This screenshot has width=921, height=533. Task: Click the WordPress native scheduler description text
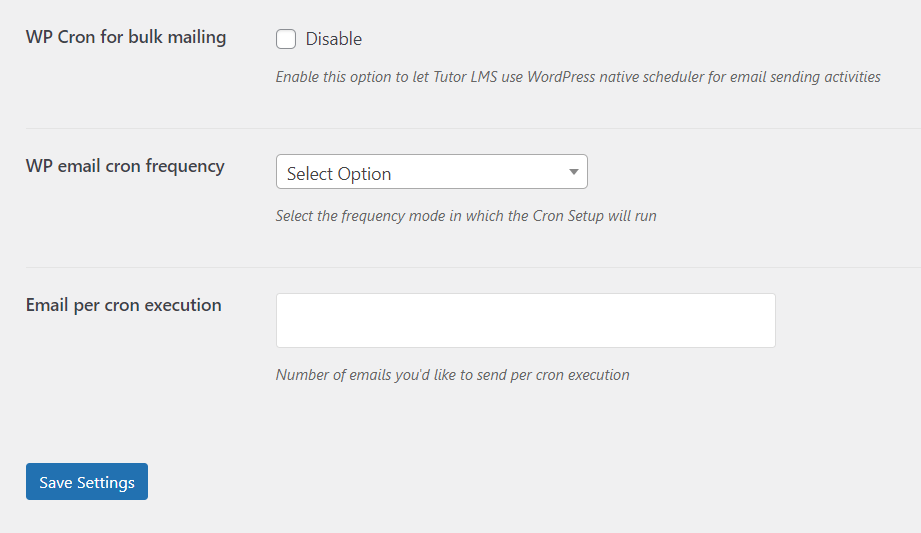click(578, 76)
